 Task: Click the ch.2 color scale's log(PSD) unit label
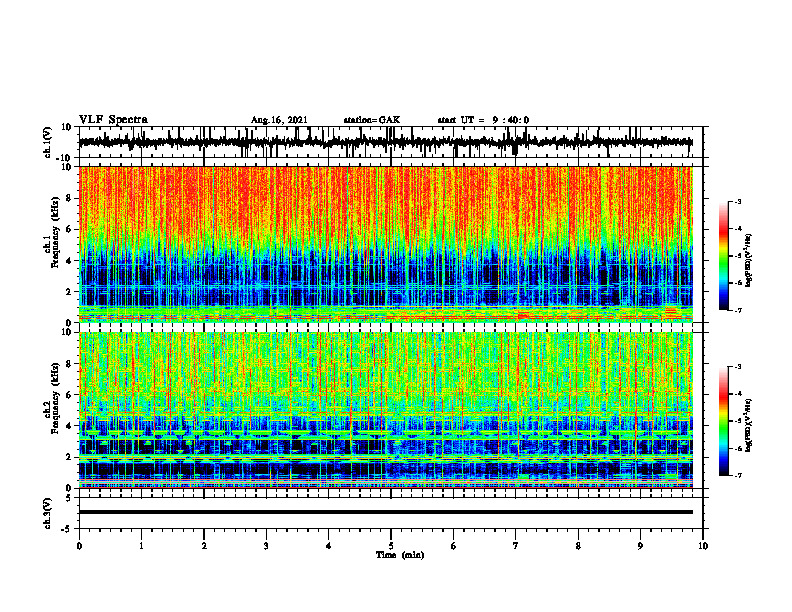(750, 426)
